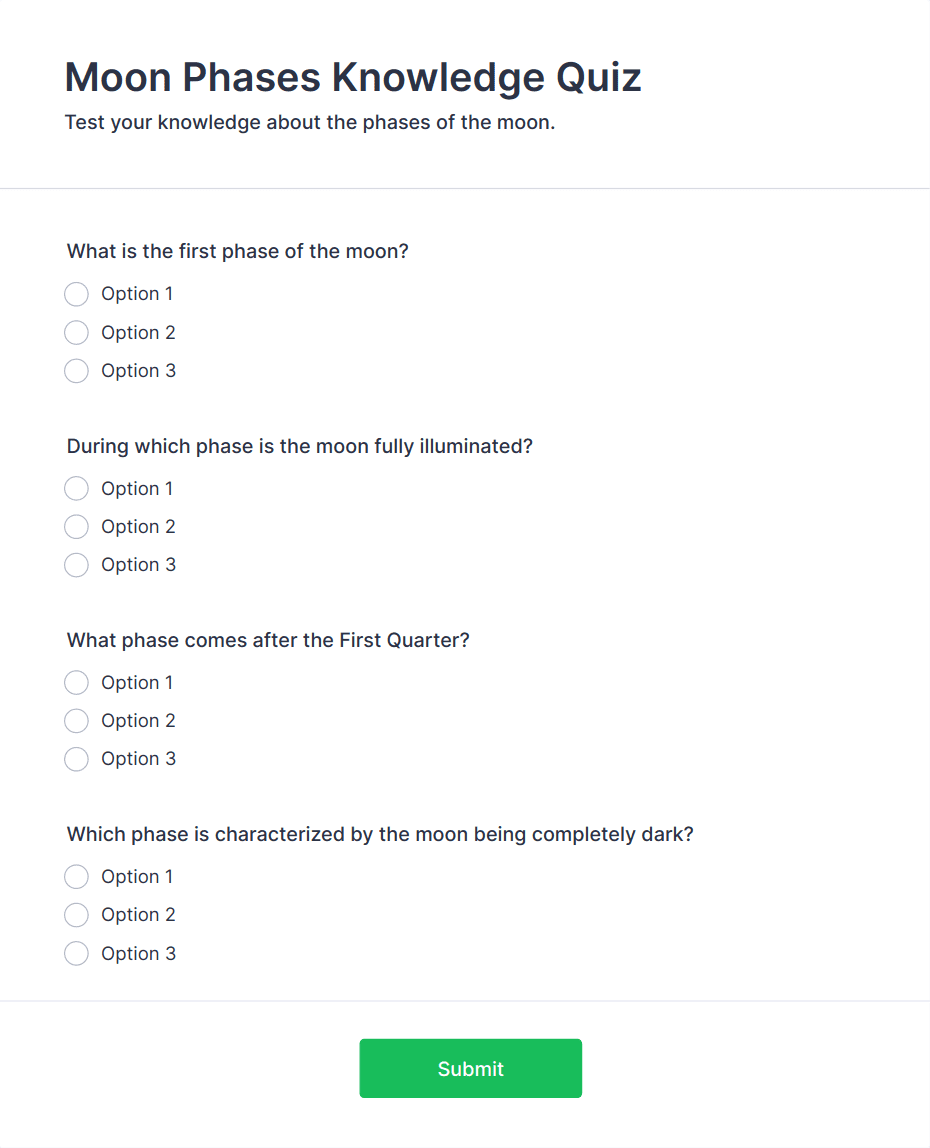Select Option 2 for the completely dark question
Viewport: 930px width, 1148px height.
[76, 914]
